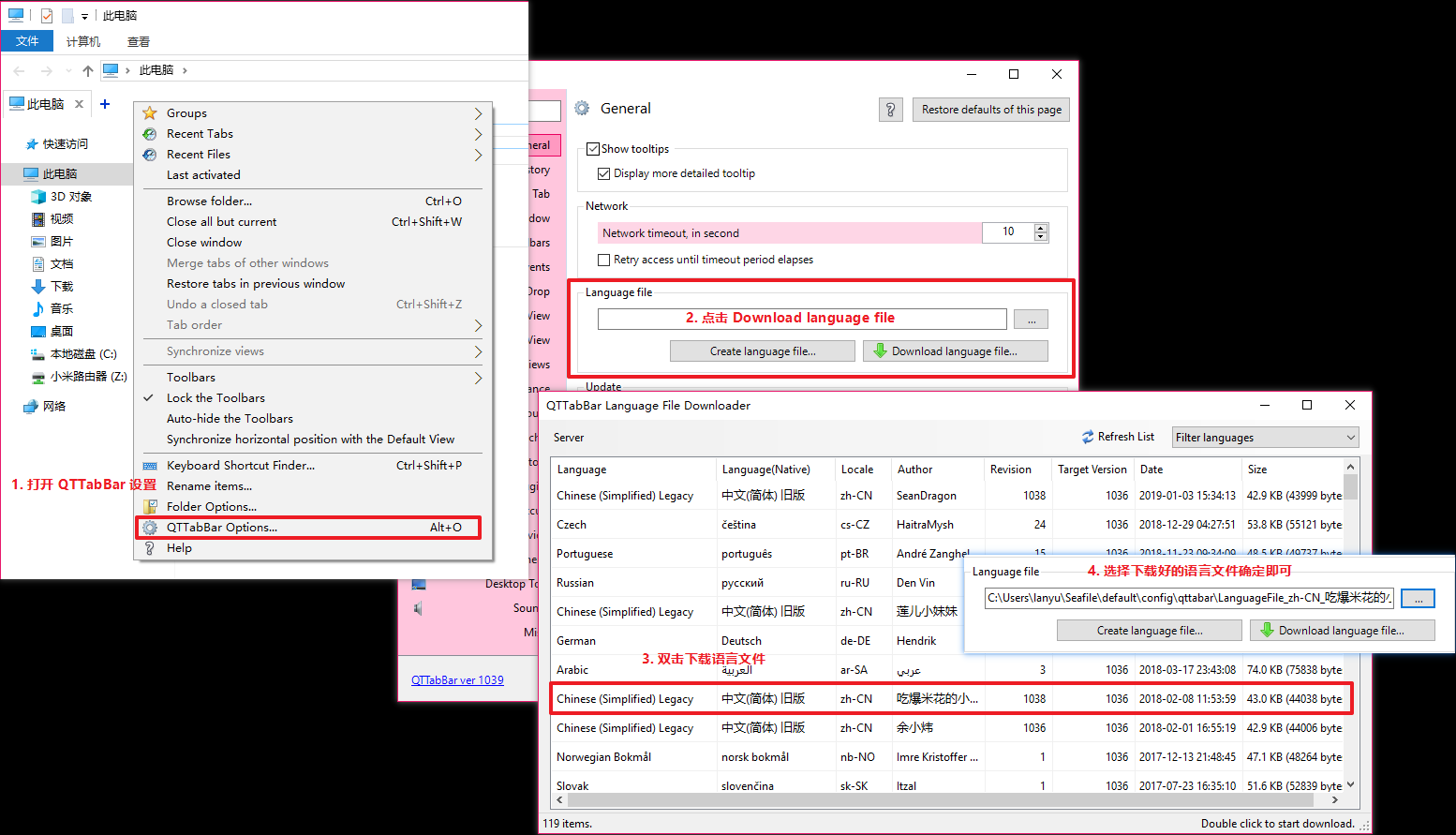Image resolution: width=1456 pixels, height=835 pixels.
Task: Click the language file path in overlay panel
Action: 1189,598
